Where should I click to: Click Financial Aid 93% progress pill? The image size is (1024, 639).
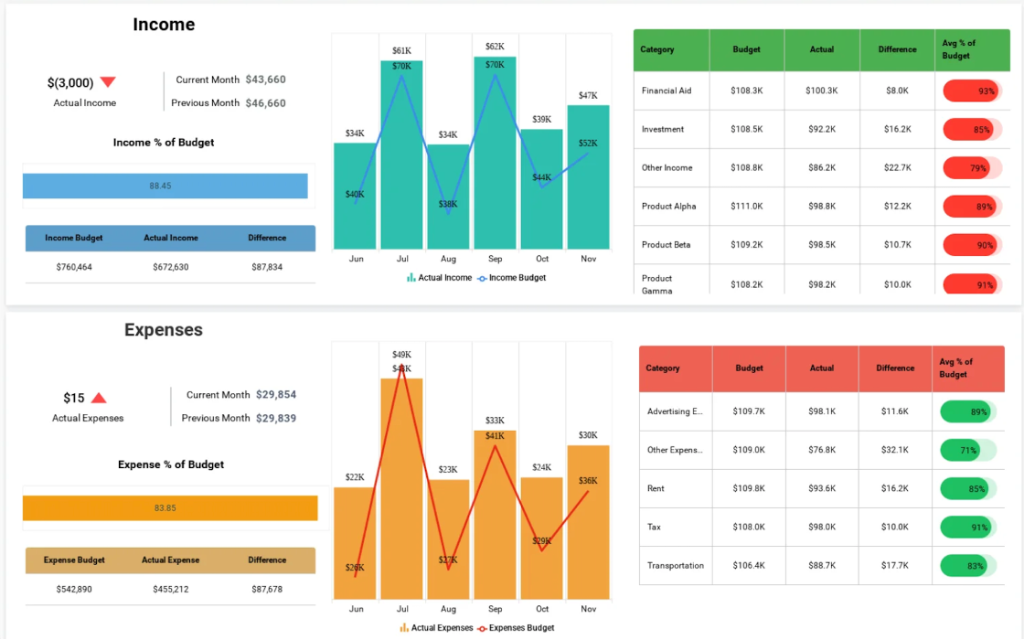click(x=972, y=91)
